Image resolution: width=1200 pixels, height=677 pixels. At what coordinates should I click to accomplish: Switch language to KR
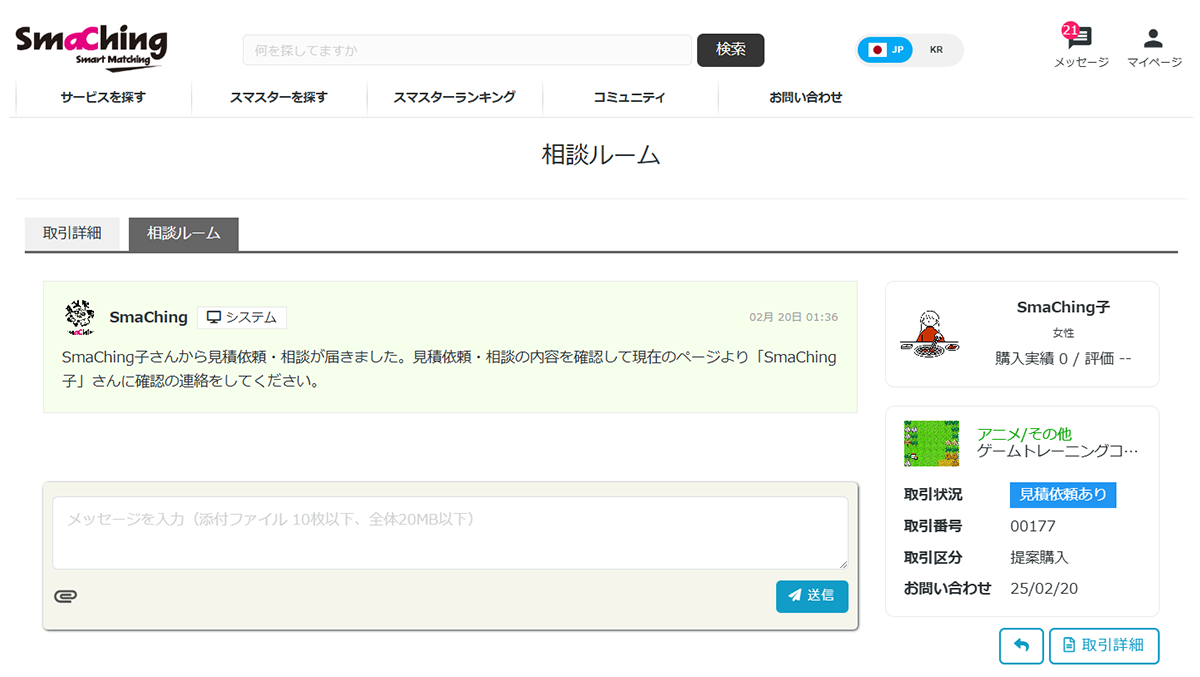[936, 50]
